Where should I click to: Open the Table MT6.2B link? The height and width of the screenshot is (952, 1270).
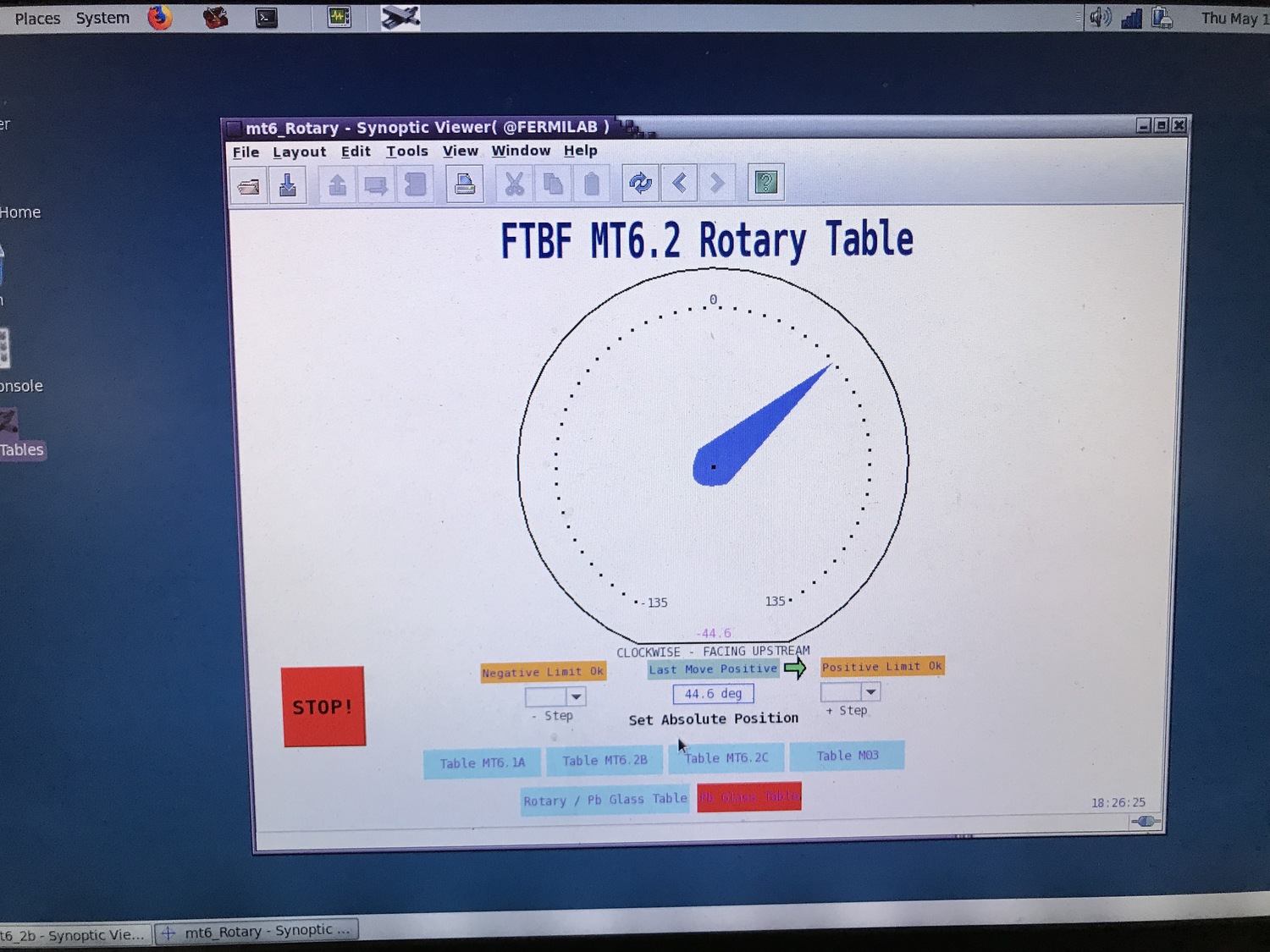605,760
